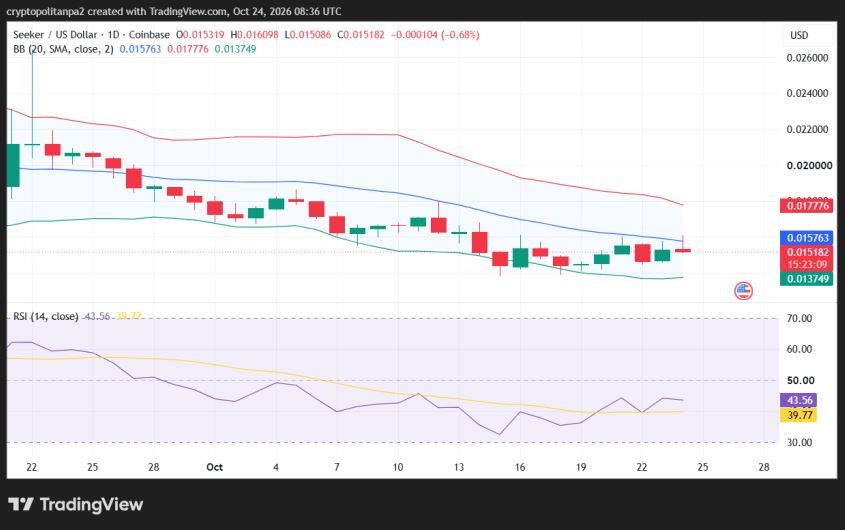
Task: Click the 0.022000 price axis label
Action: tap(807, 129)
